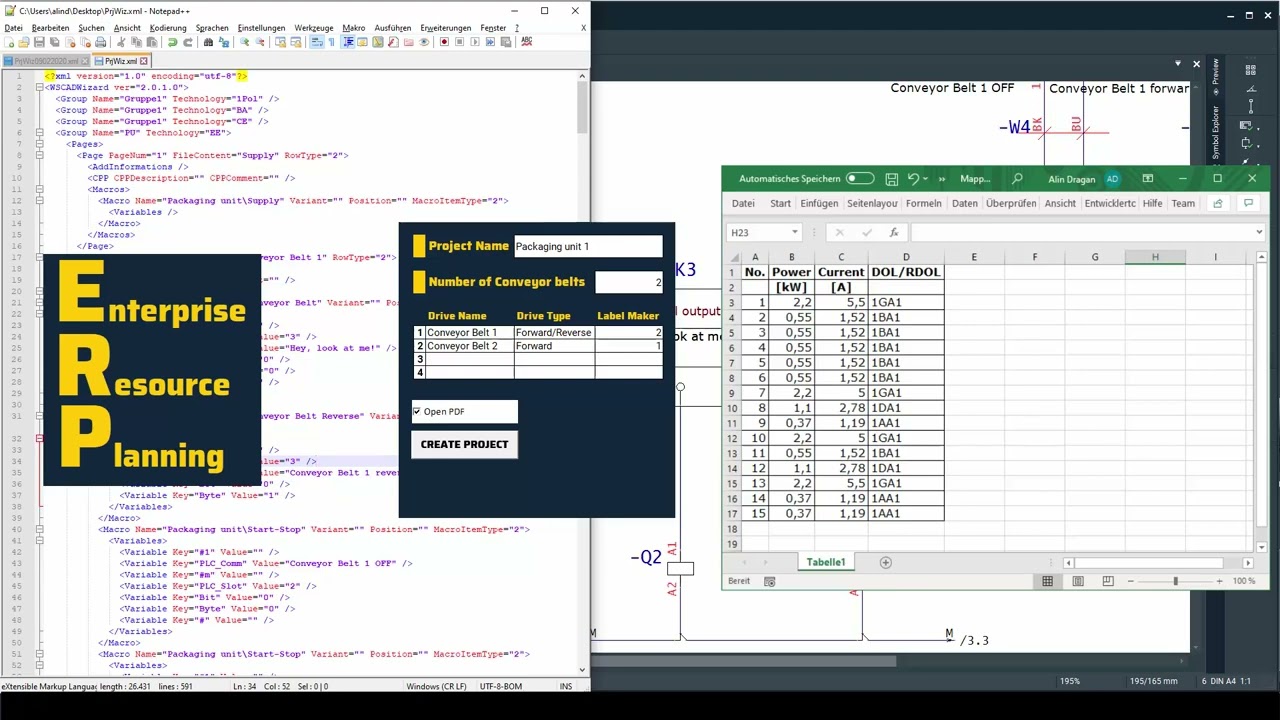
Task: Open the Erweiterungen menu in Notepad++
Action: (x=446, y=28)
